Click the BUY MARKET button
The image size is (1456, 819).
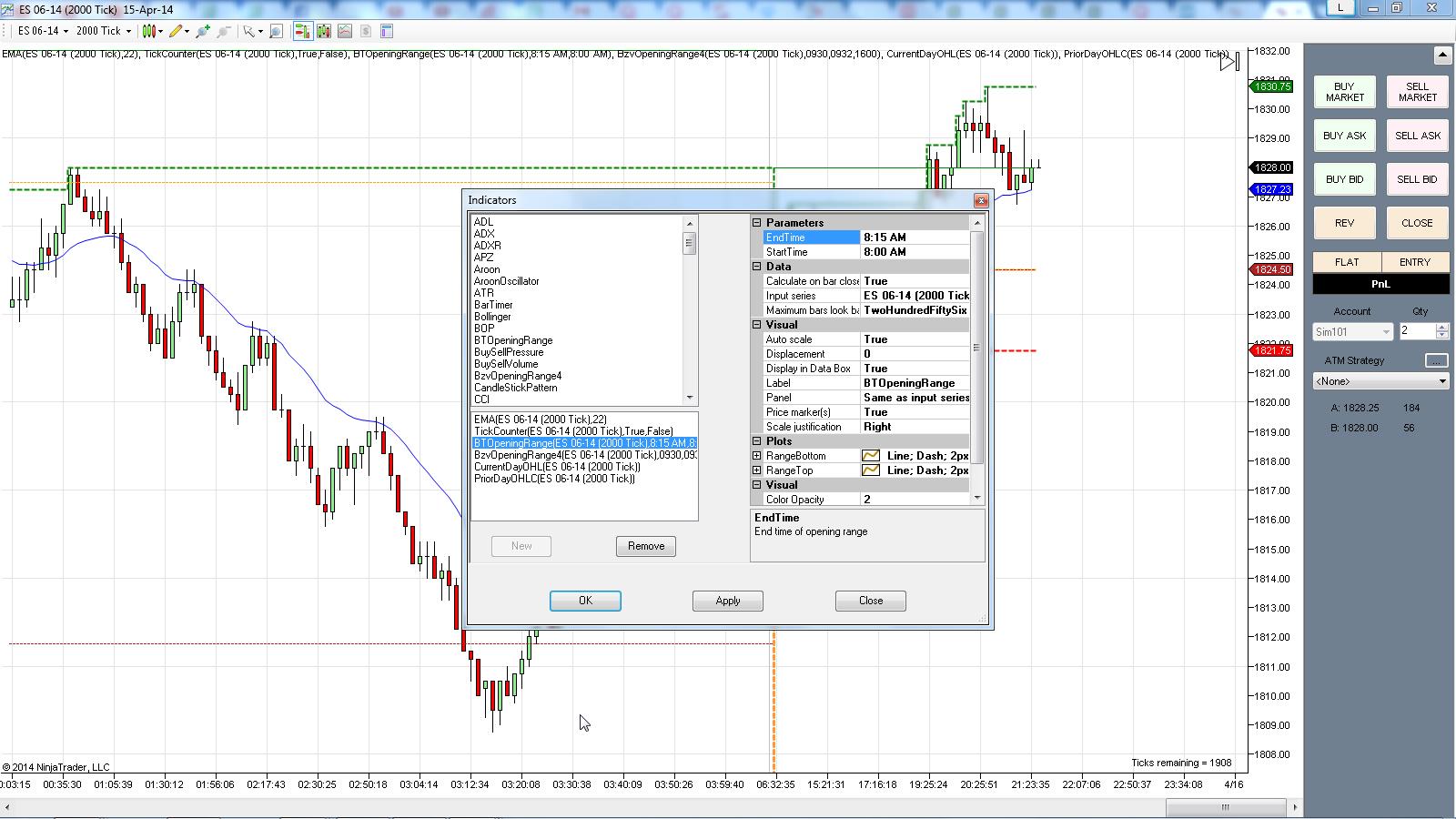coord(1344,92)
